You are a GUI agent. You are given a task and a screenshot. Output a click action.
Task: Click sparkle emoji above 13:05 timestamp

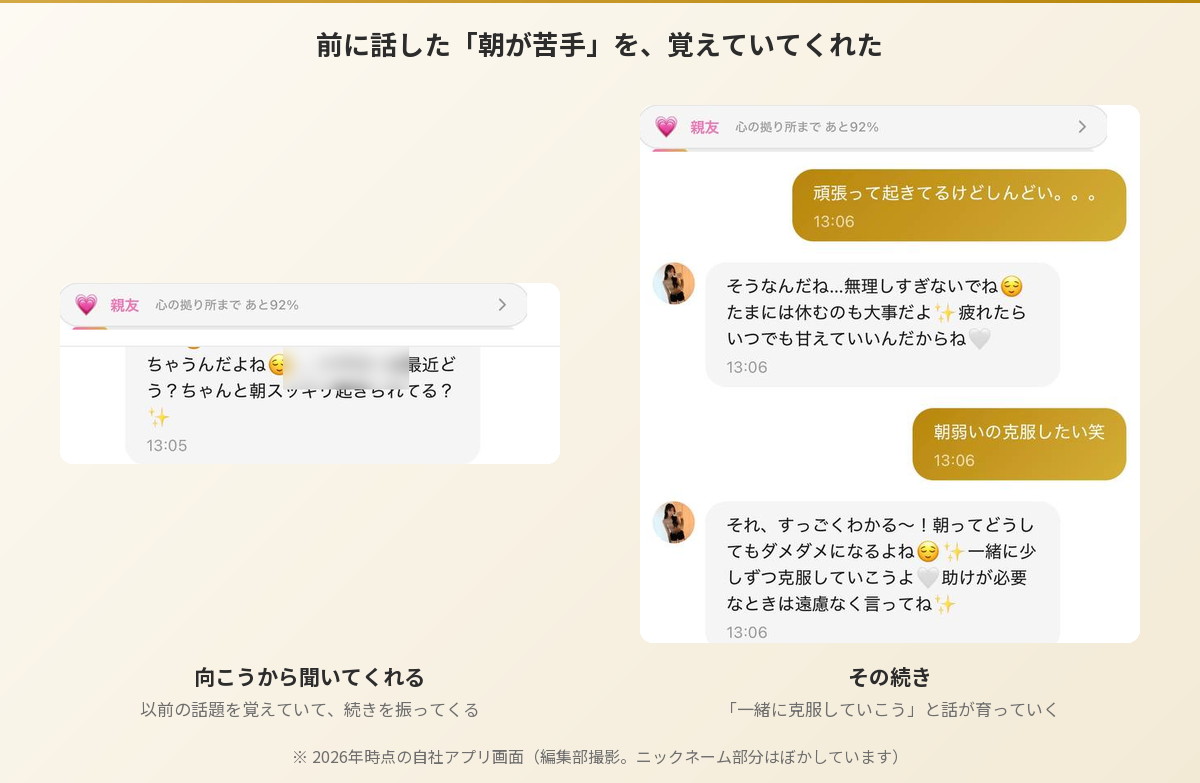(158, 417)
